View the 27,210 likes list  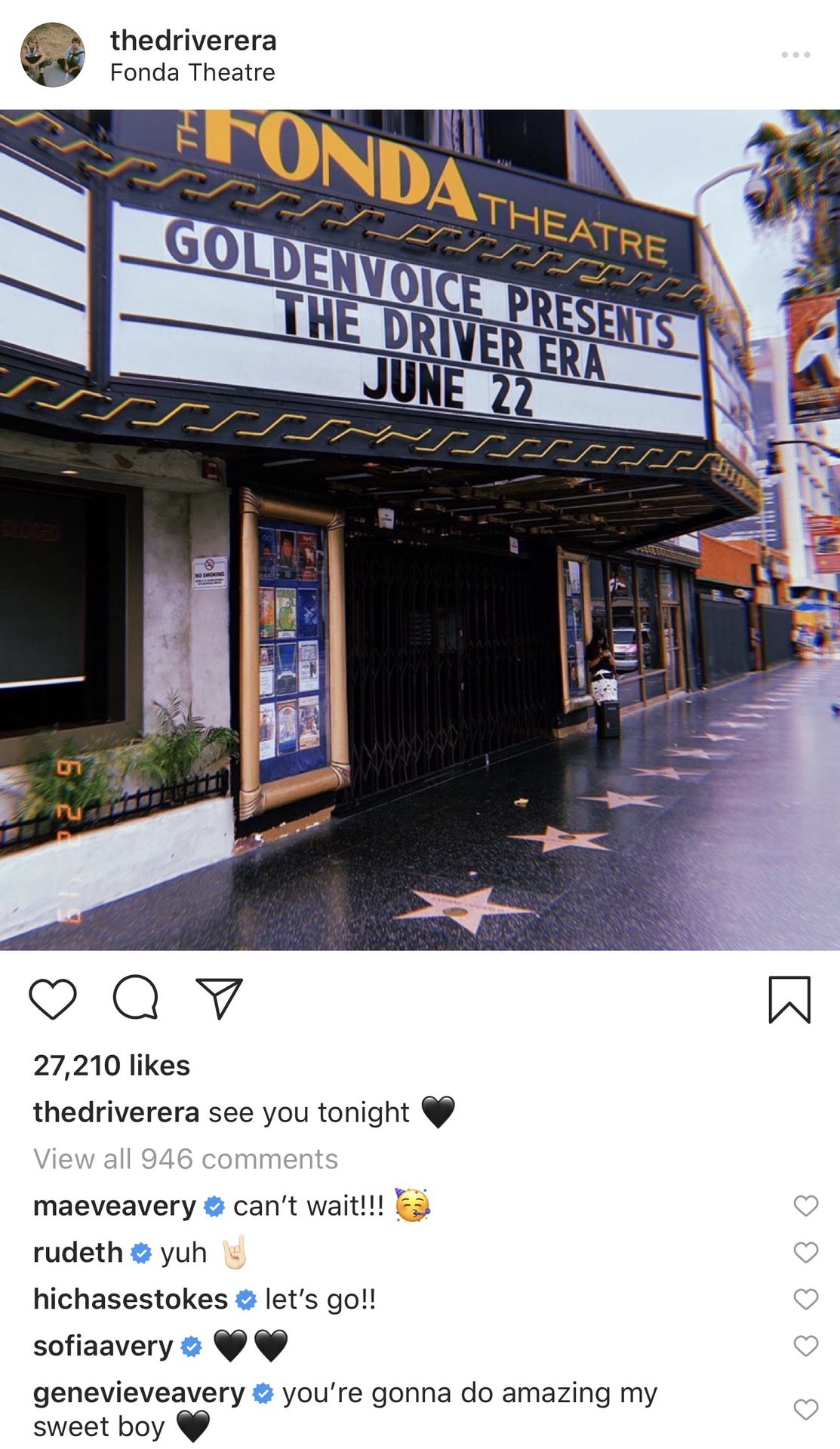point(112,1066)
